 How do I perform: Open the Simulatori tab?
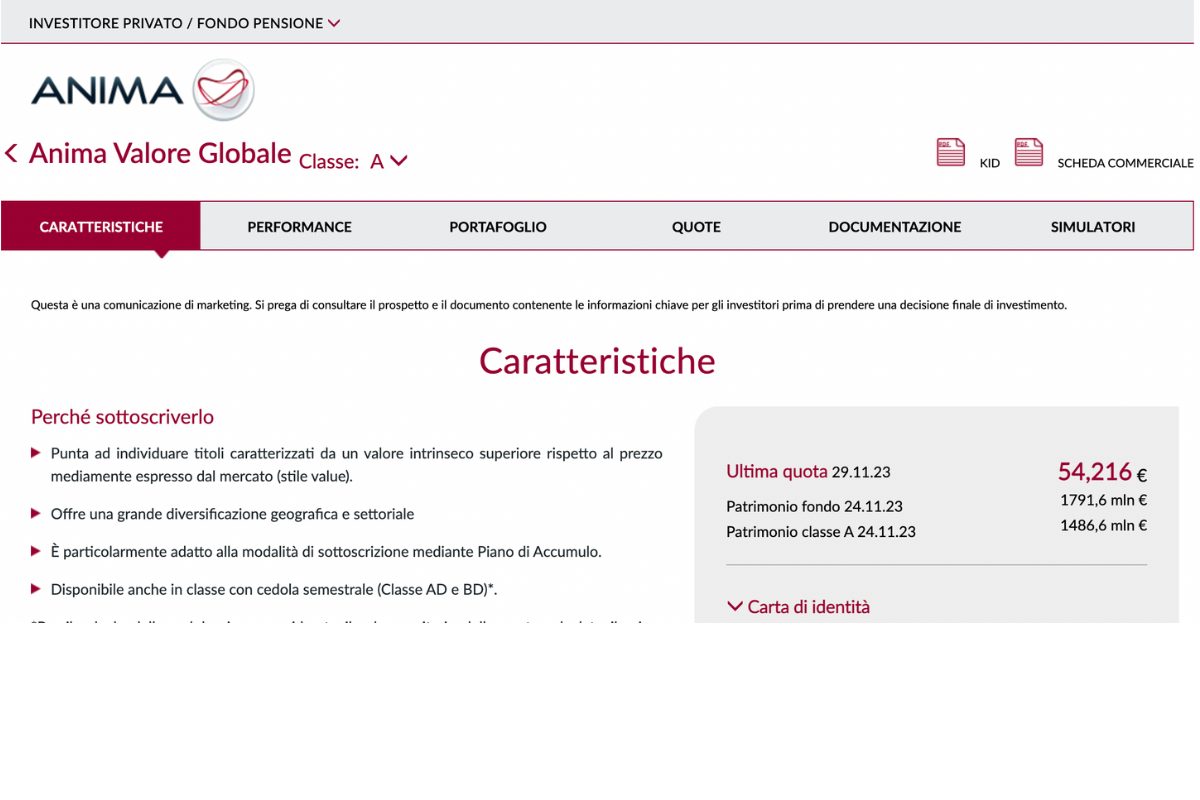[1092, 227]
